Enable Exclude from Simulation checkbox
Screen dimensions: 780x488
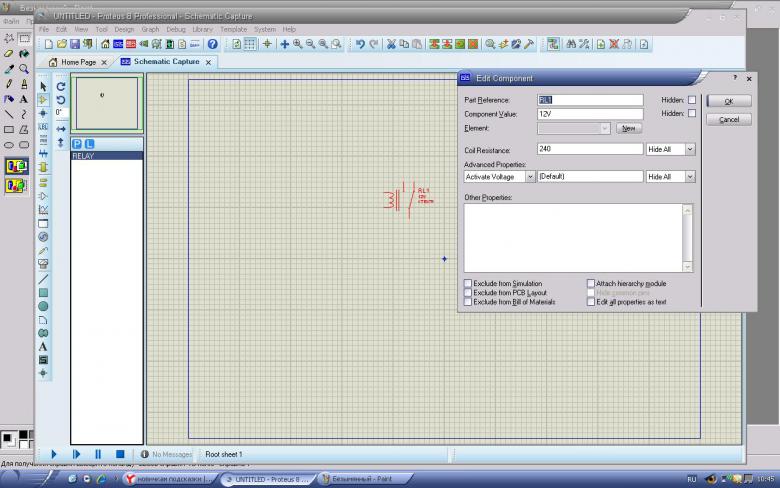(x=468, y=283)
